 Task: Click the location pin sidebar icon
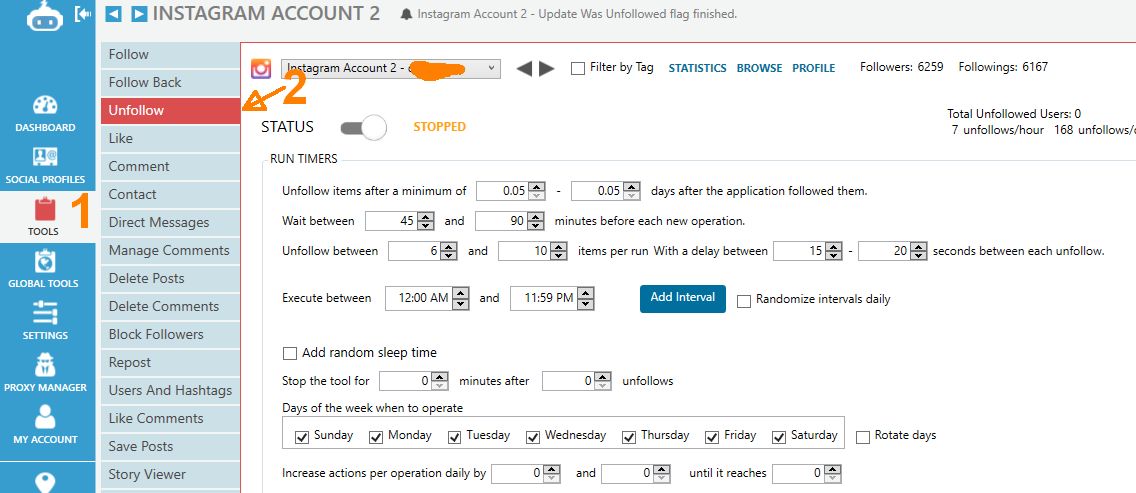[45, 482]
